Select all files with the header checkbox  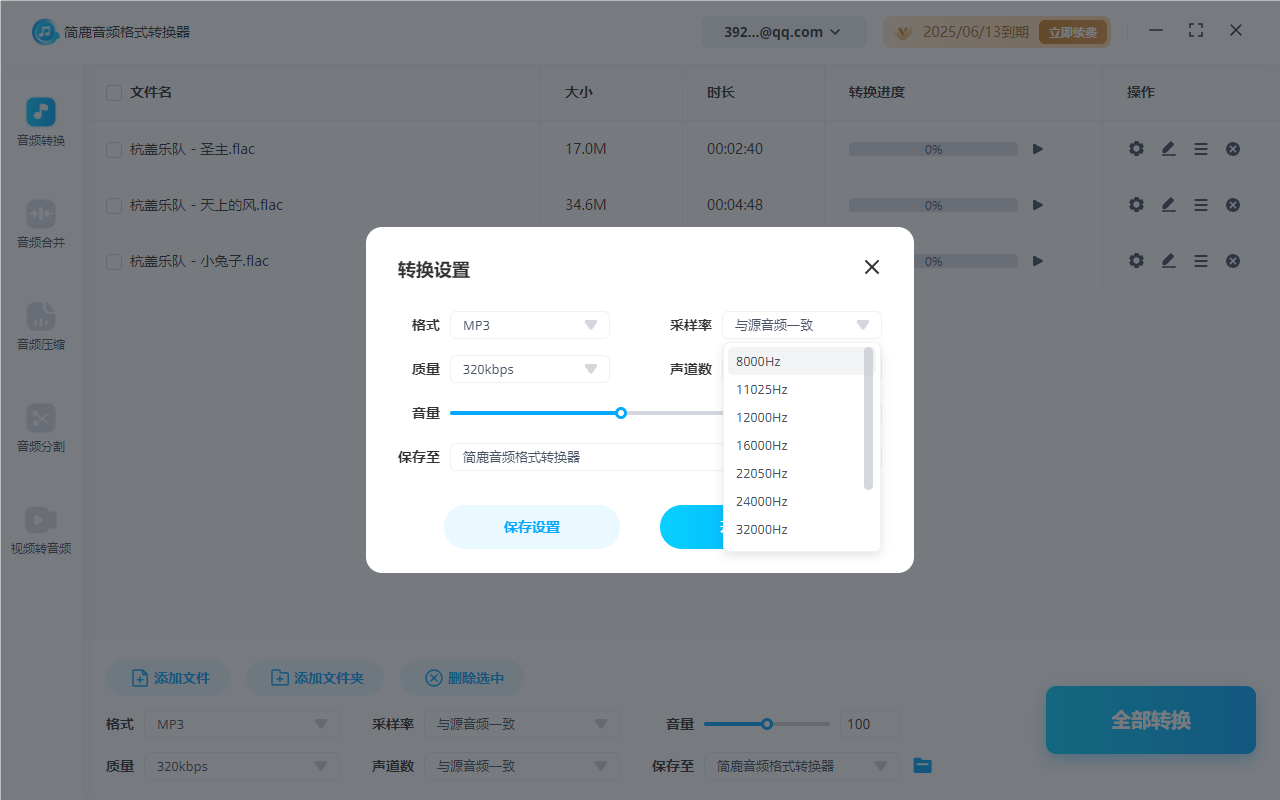(x=114, y=92)
